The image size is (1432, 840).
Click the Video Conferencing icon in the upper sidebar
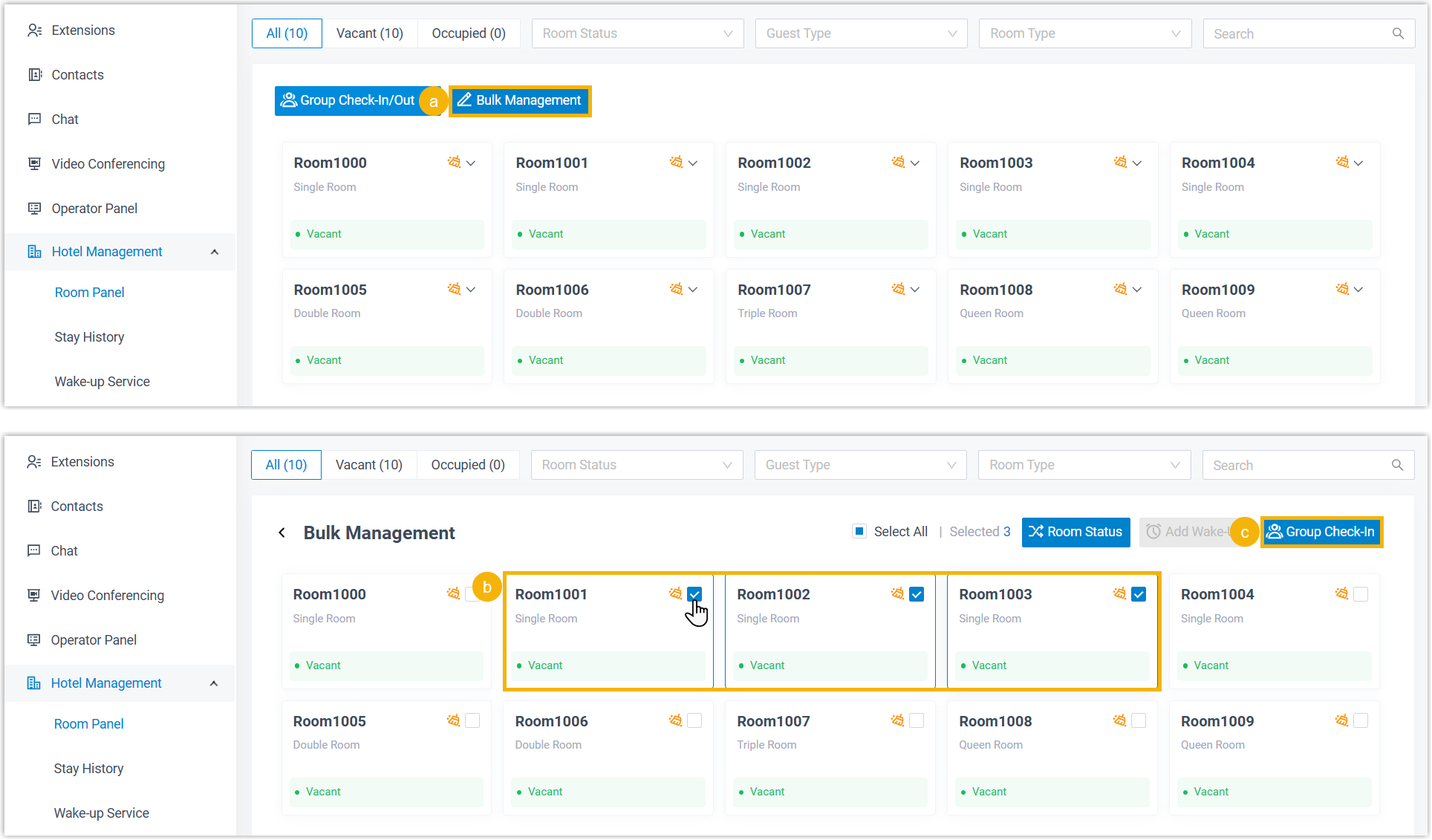tap(34, 163)
